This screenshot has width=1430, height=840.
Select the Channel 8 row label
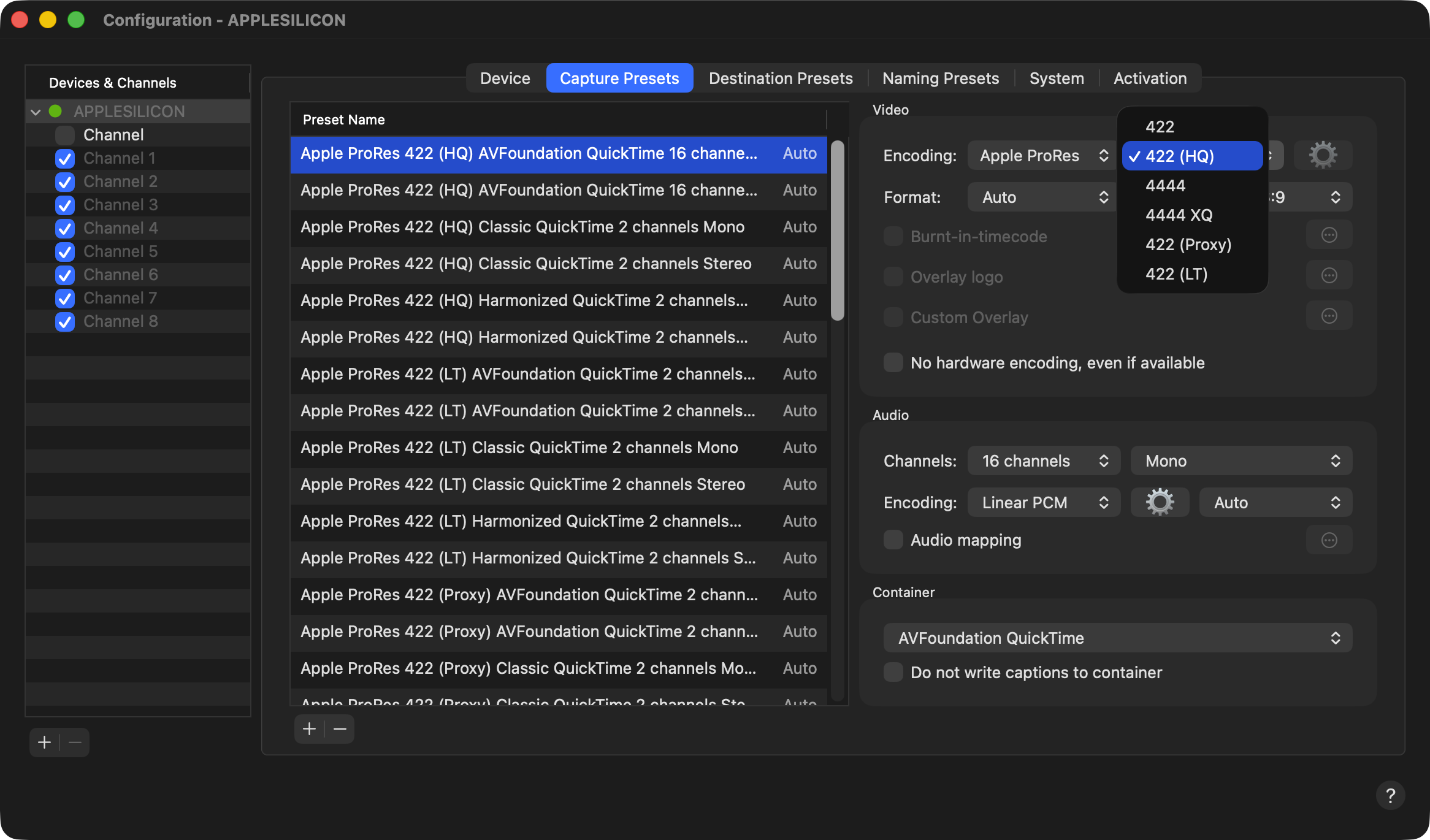coord(120,321)
